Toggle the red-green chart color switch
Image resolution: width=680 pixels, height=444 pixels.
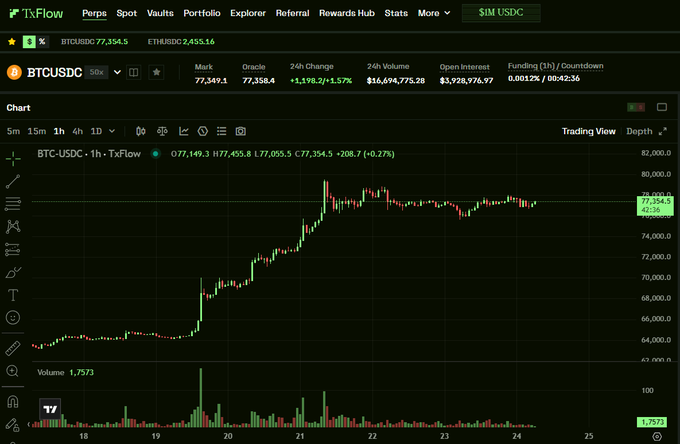click(636, 107)
